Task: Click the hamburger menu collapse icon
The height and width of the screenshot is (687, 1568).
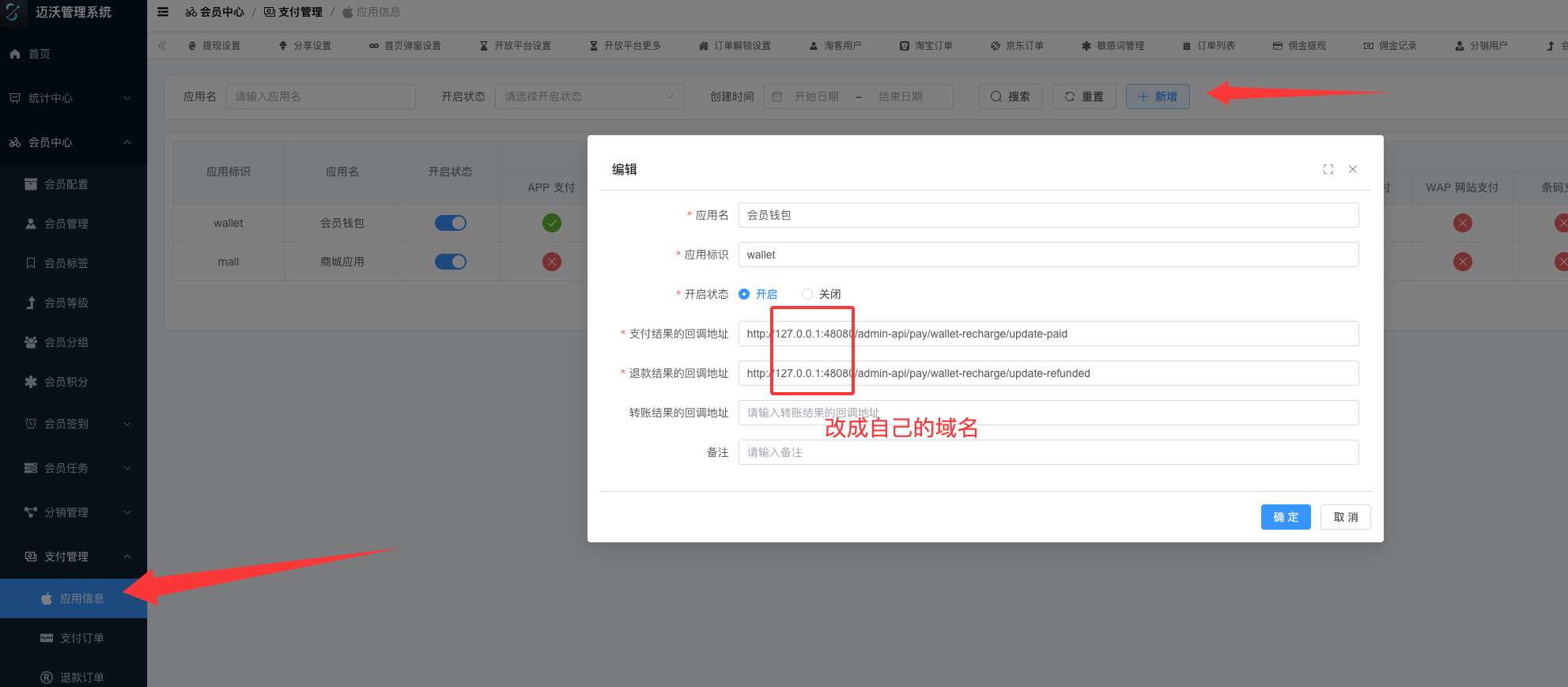Action: click(163, 12)
